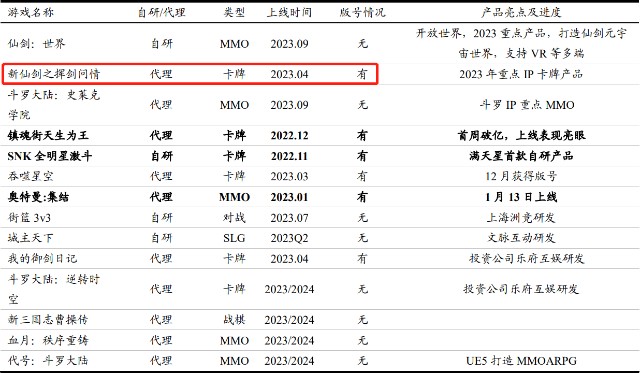Image resolution: width=640 pixels, height=373 pixels.
Task: Click the 2022.12 launch date
Action: (289, 135)
